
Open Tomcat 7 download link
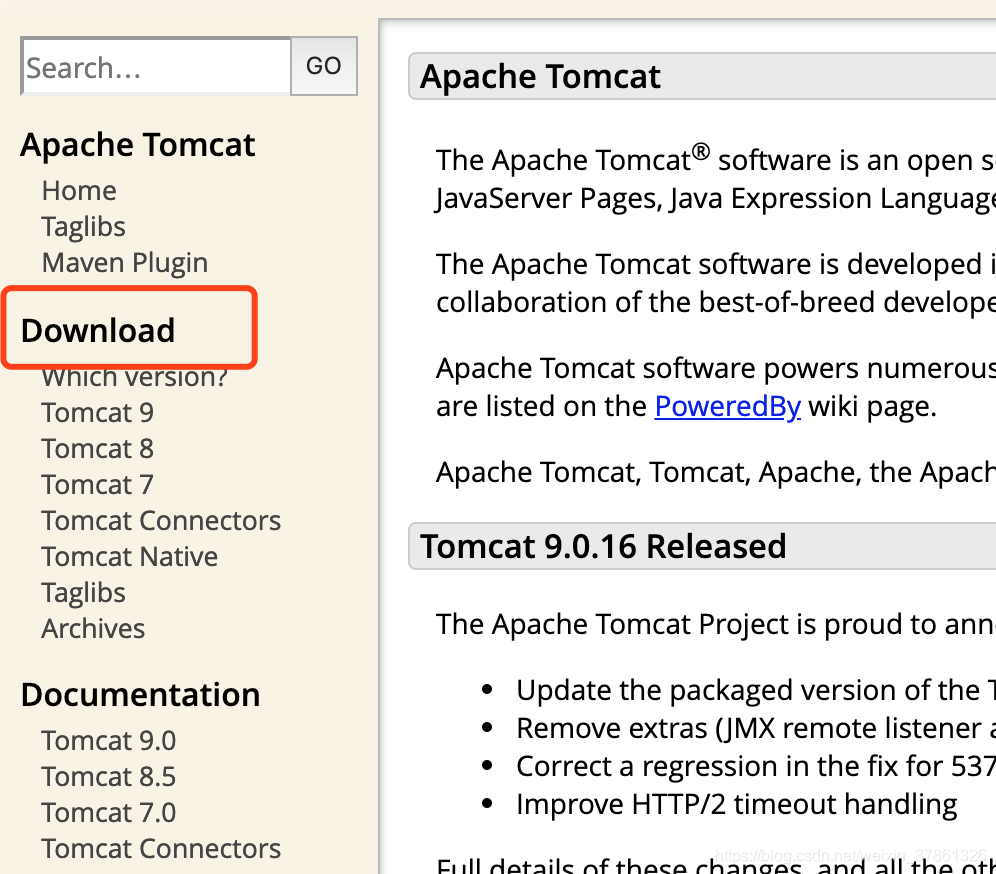[x=98, y=485]
